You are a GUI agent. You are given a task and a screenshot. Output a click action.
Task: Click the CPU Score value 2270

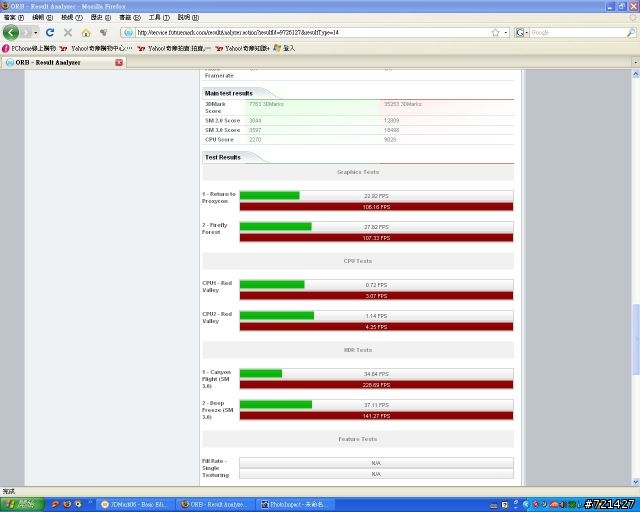click(x=255, y=139)
